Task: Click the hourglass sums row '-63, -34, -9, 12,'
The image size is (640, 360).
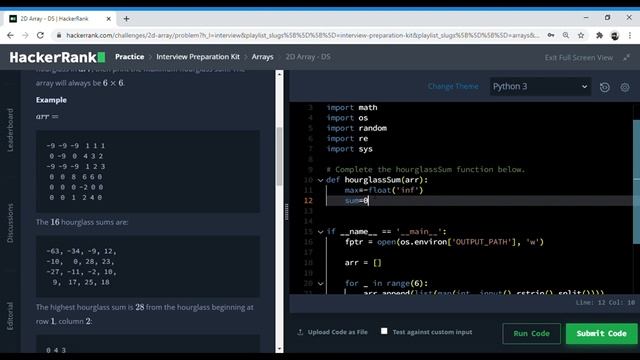Action: 81,251
